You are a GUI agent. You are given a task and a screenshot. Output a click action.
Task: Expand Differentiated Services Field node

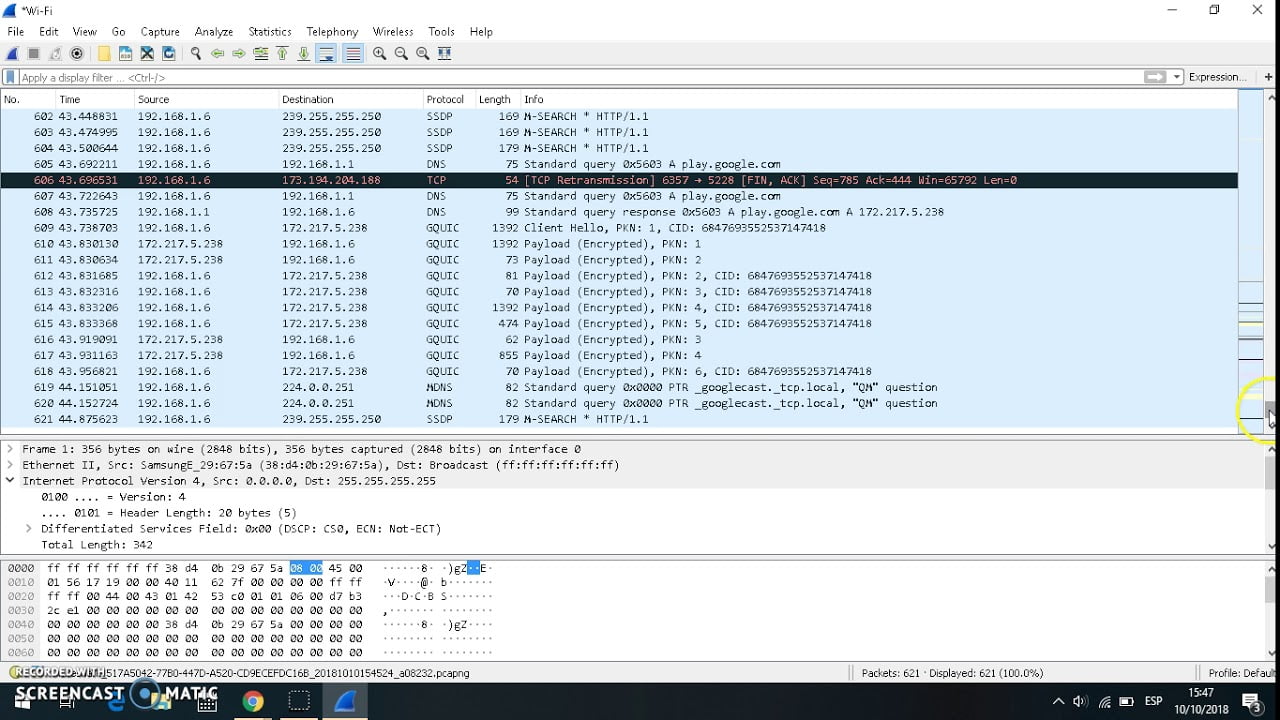29,529
